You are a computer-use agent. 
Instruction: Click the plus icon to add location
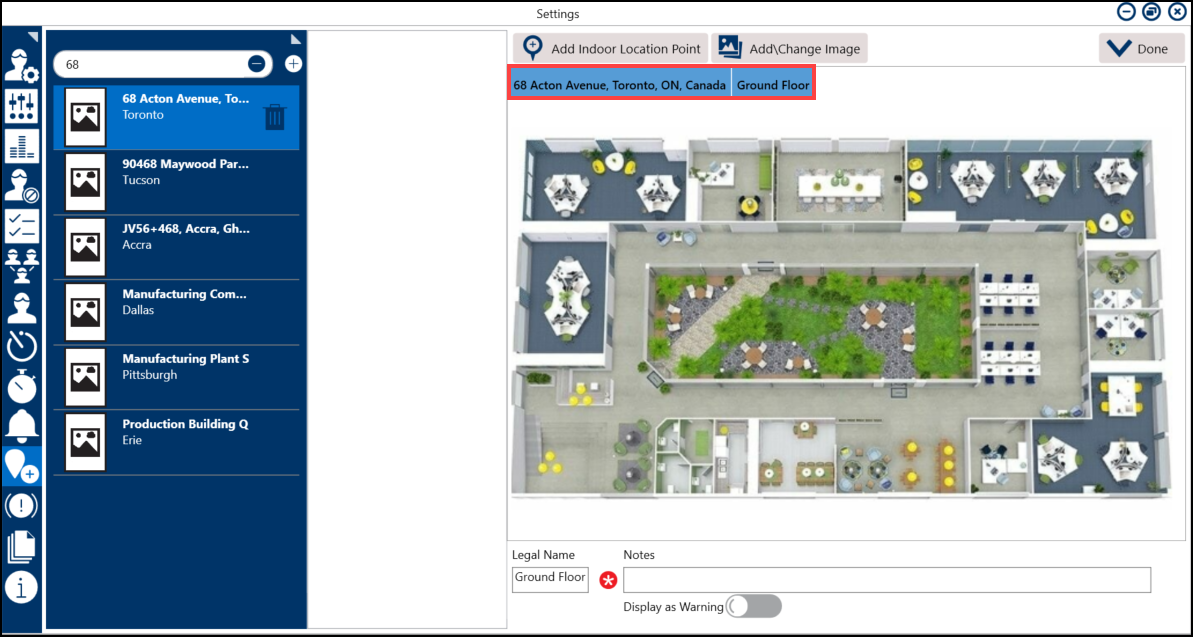pyautogui.click(x=293, y=64)
